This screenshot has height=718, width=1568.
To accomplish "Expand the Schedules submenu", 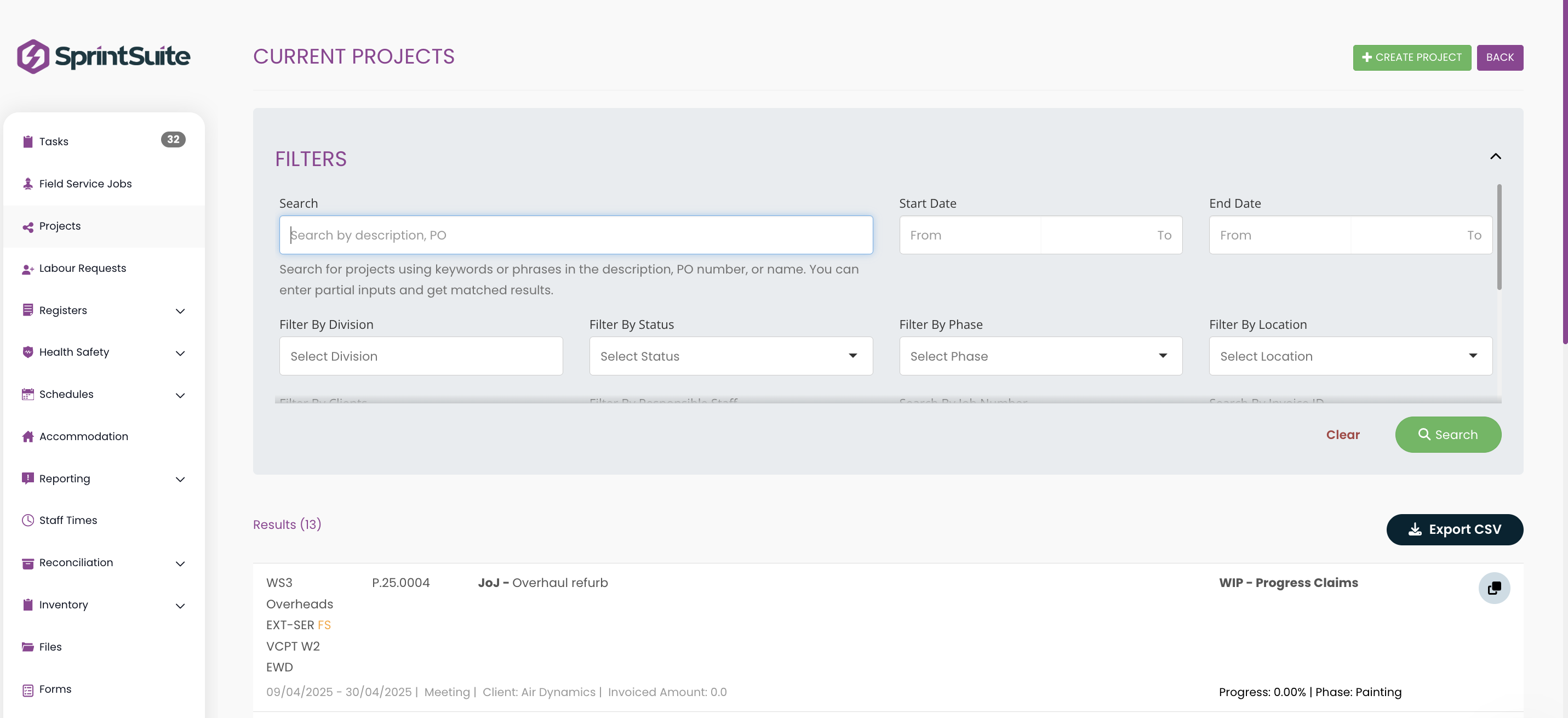I will [180, 395].
